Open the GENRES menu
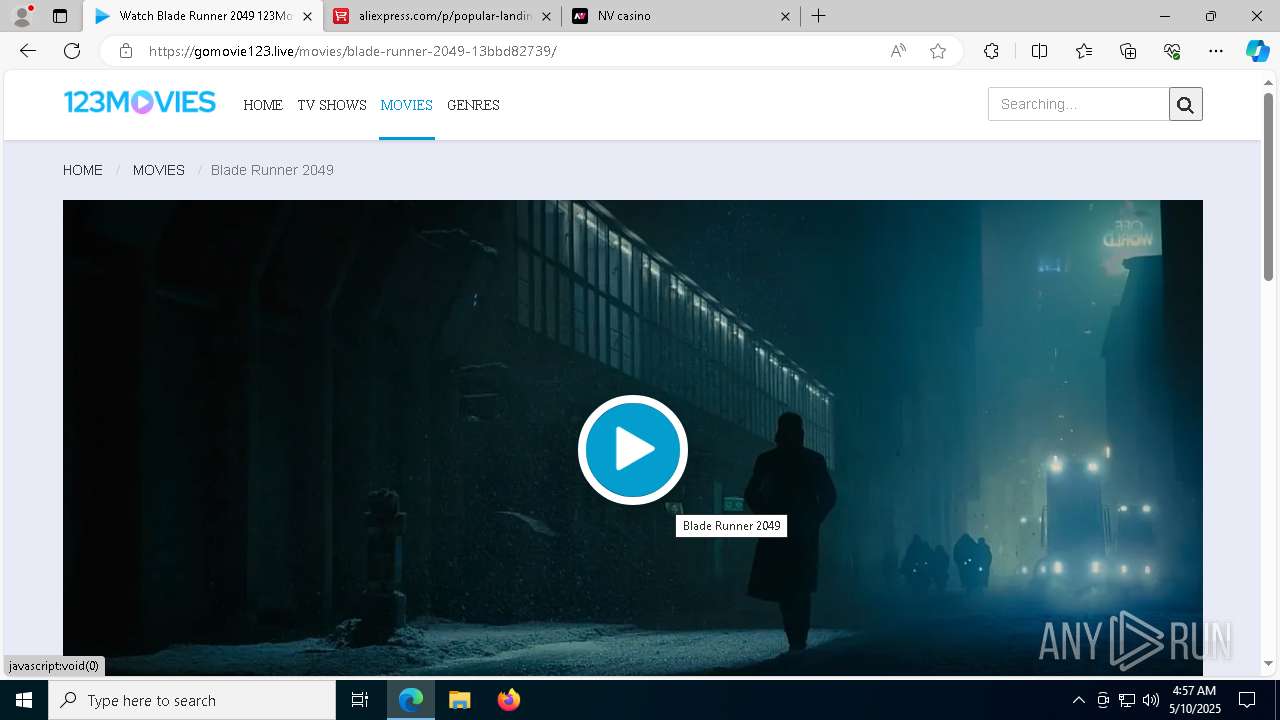1280x720 pixels. click(x=473, y=105)
